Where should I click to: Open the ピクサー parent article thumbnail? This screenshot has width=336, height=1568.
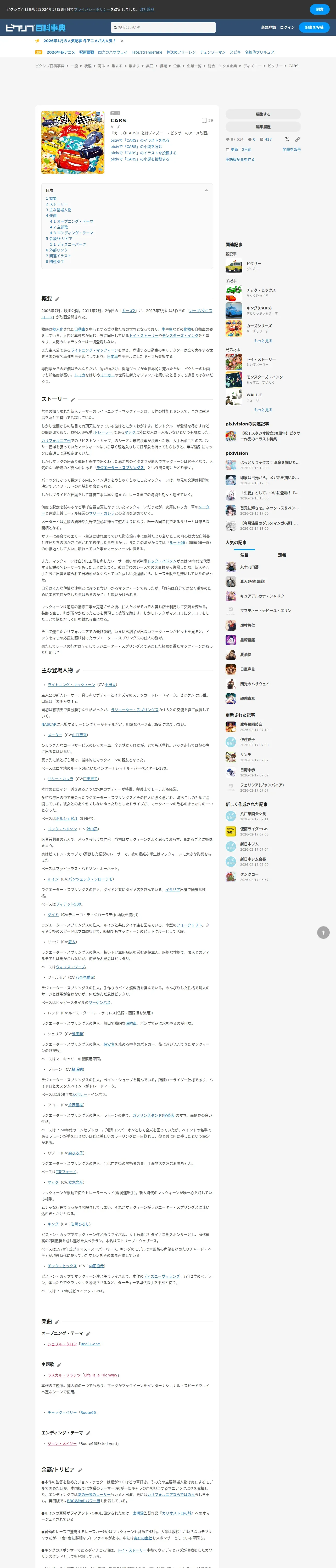point(234,266)
